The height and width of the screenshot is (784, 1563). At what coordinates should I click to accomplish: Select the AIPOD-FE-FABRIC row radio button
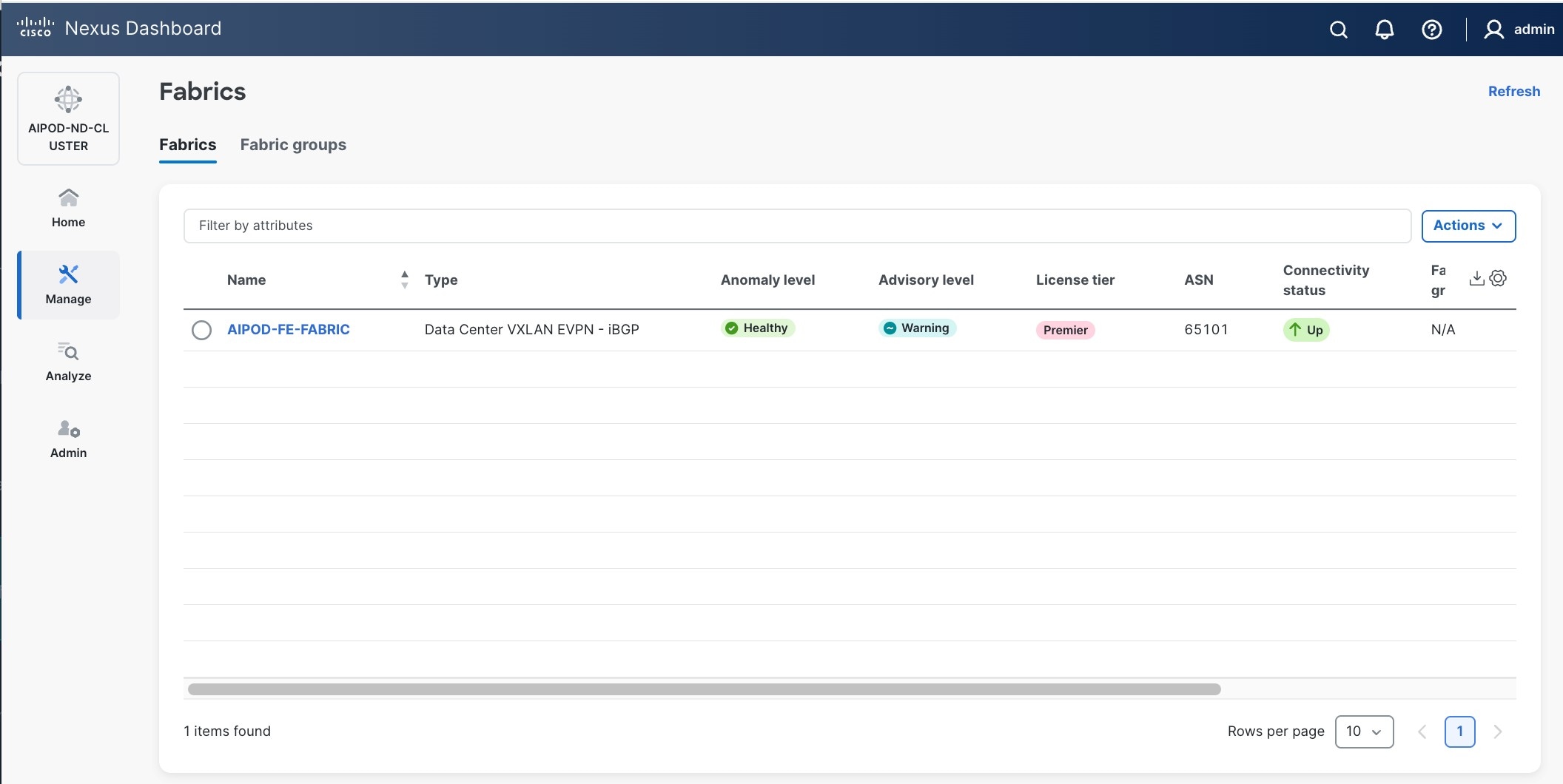[201, 330]
